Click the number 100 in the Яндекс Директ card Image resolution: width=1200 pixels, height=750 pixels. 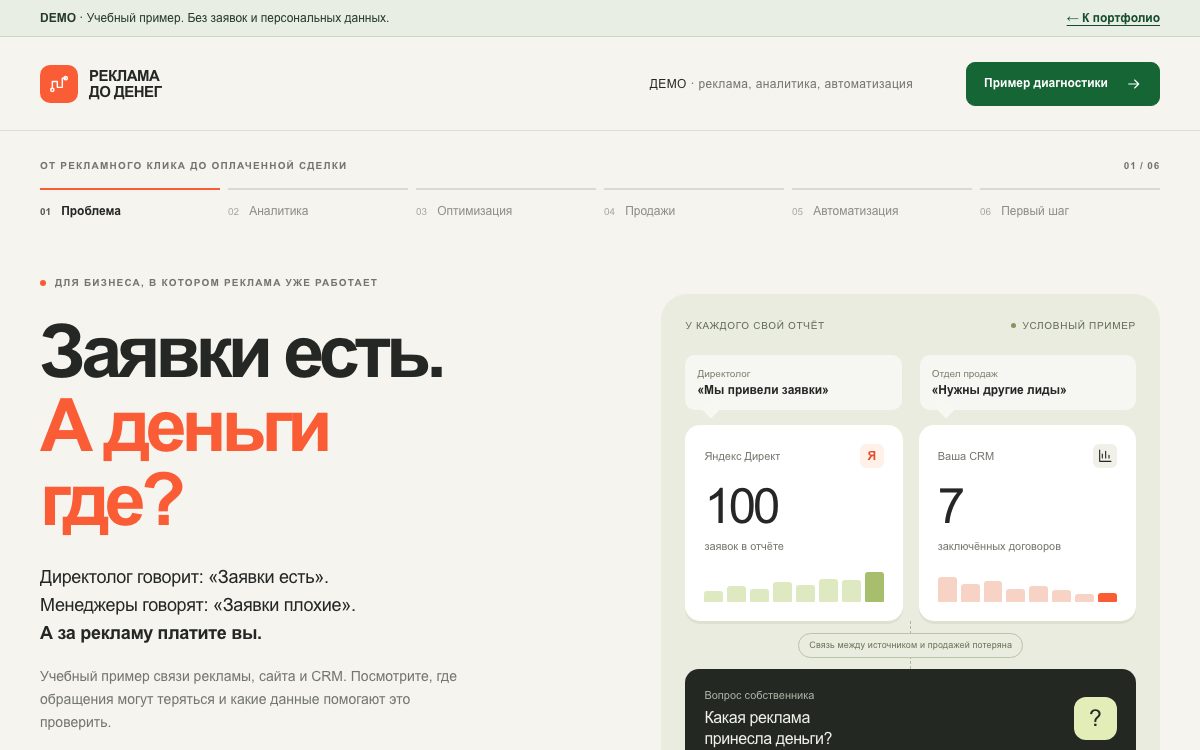(x=742, y=506)
